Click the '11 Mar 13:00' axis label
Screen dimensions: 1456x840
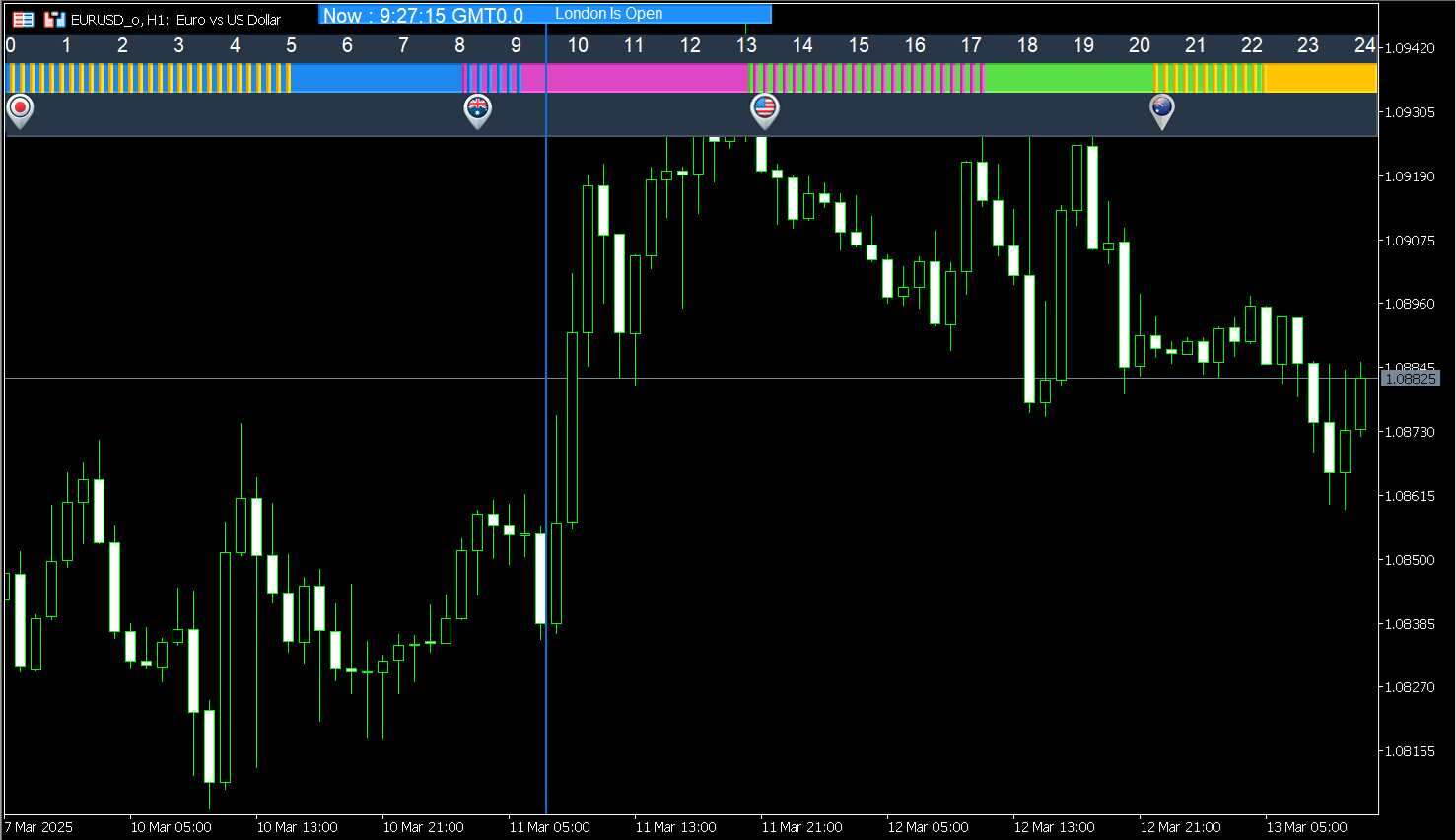tap(675, 828)
